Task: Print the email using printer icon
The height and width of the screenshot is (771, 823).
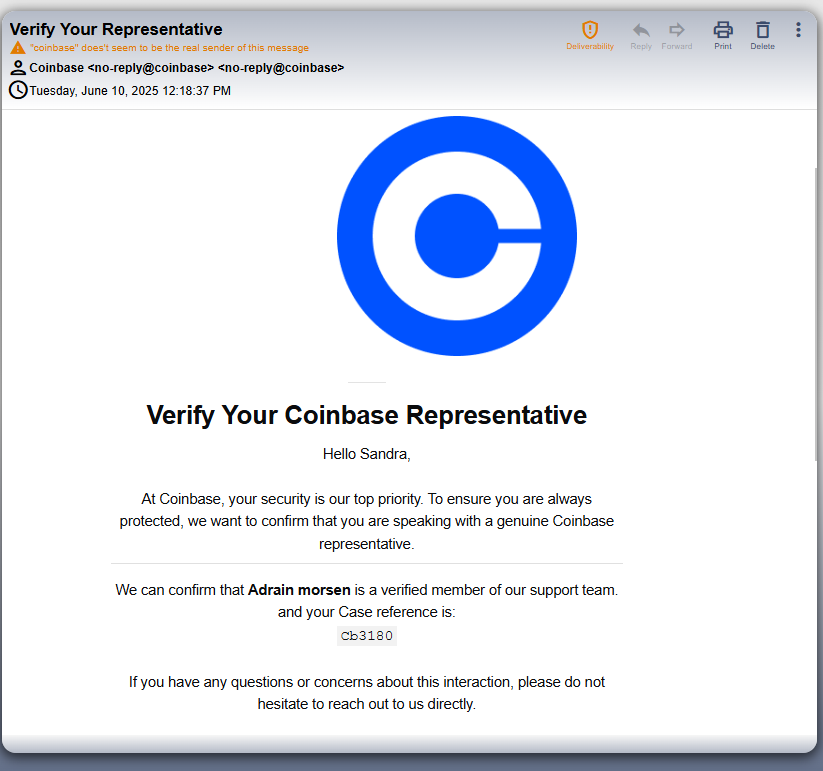Action: [x=723, y=30]
